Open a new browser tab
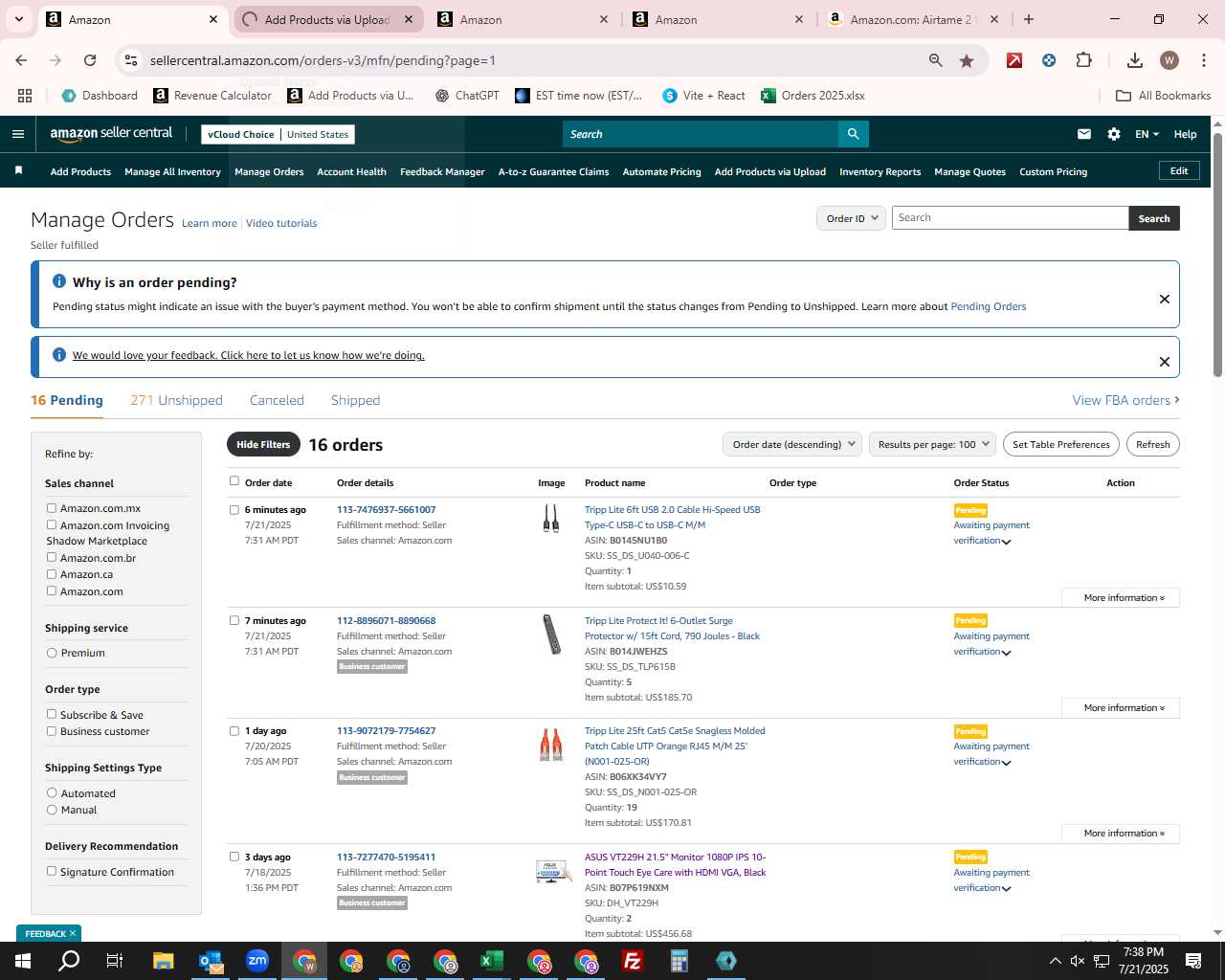Viewport: 1225px width, 980px height. [1029, 19]
